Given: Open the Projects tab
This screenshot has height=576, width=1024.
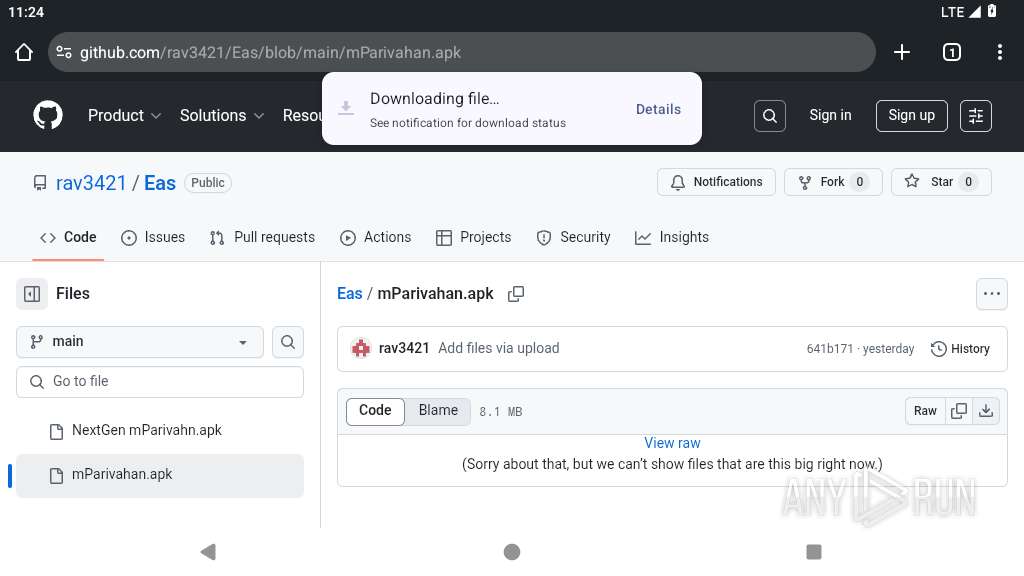Looking at the screenshot, I should pos(473,238).
